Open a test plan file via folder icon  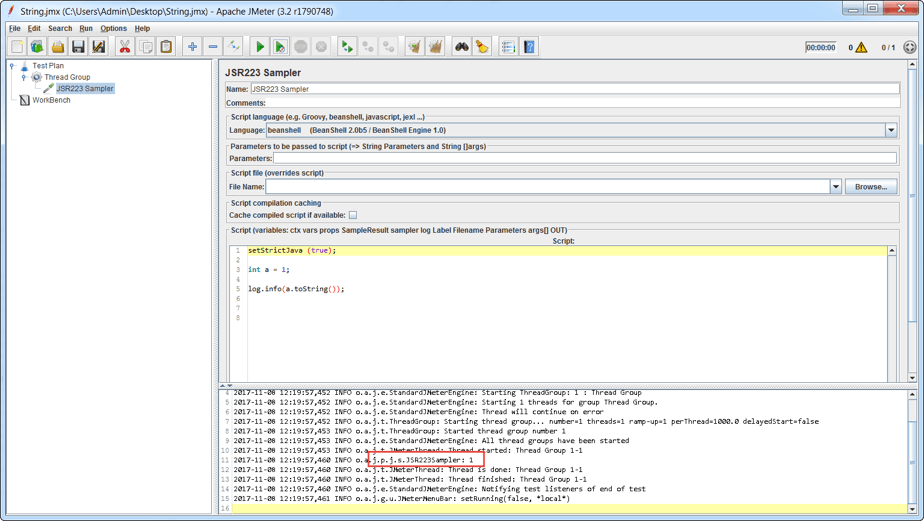58,47
